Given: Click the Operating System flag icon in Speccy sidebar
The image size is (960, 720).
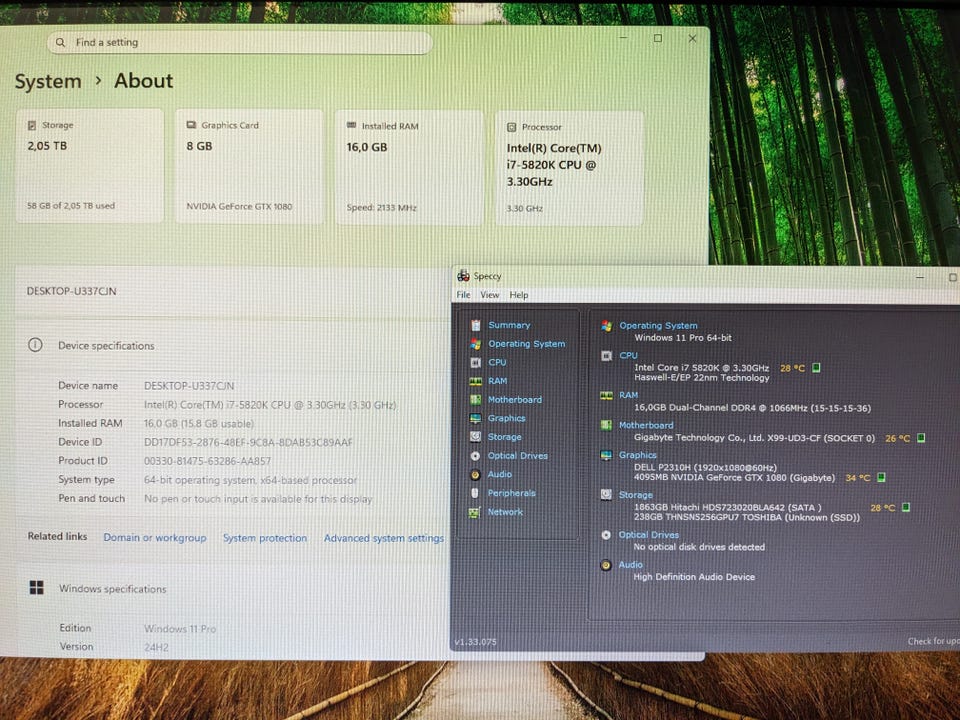Looking at the screenshot, I should point(476,344).
